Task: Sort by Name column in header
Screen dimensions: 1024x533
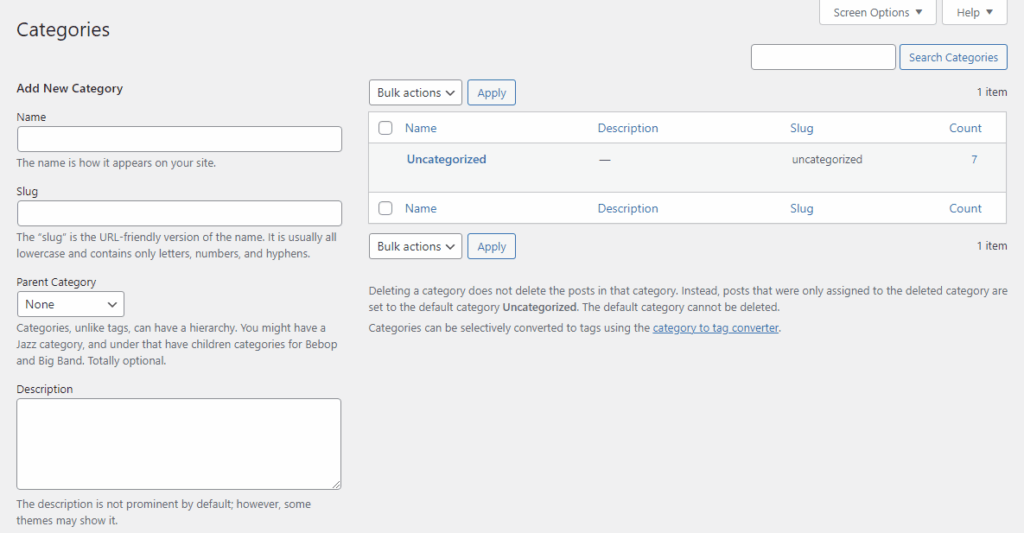Action: [421, 128]
